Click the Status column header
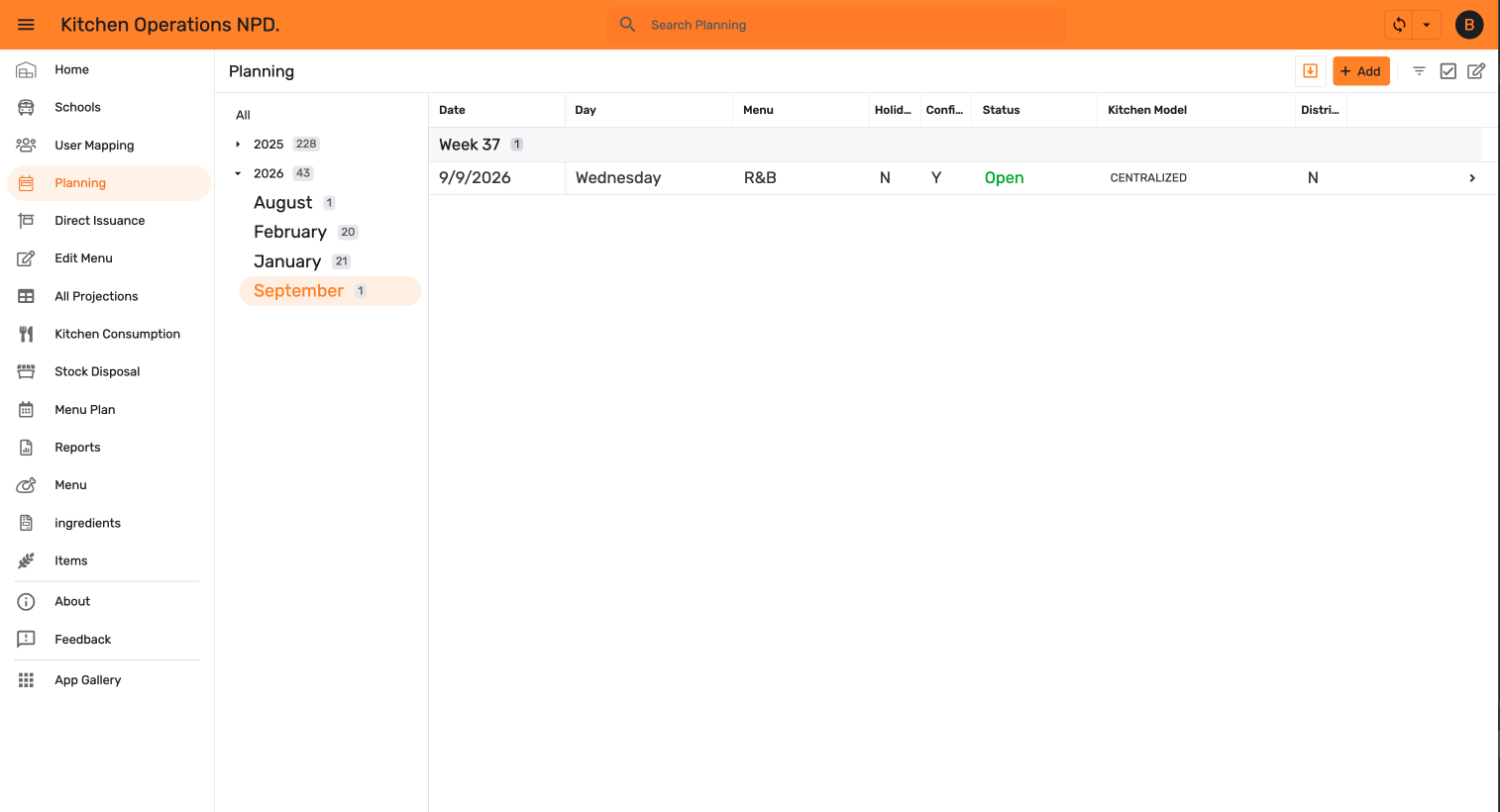Image resolution: width=1500 pixels, height=812 pixels. (1034, 110)
